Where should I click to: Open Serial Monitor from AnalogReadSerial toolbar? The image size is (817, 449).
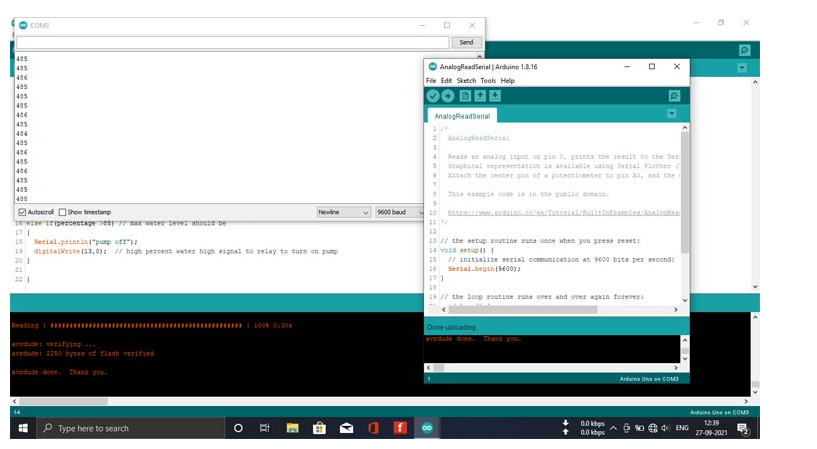pos(674,96)
